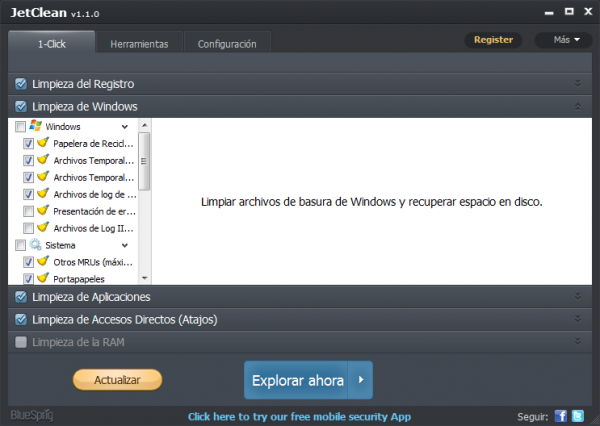Open the Facebook follow icon

(x=561, y=416)
